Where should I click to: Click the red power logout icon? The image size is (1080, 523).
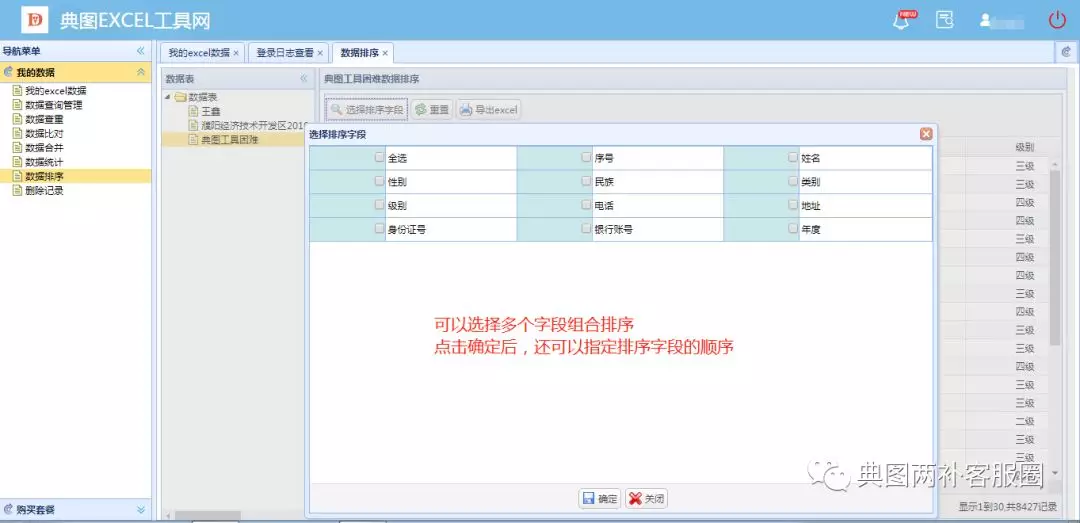[x=1057, y=20]
